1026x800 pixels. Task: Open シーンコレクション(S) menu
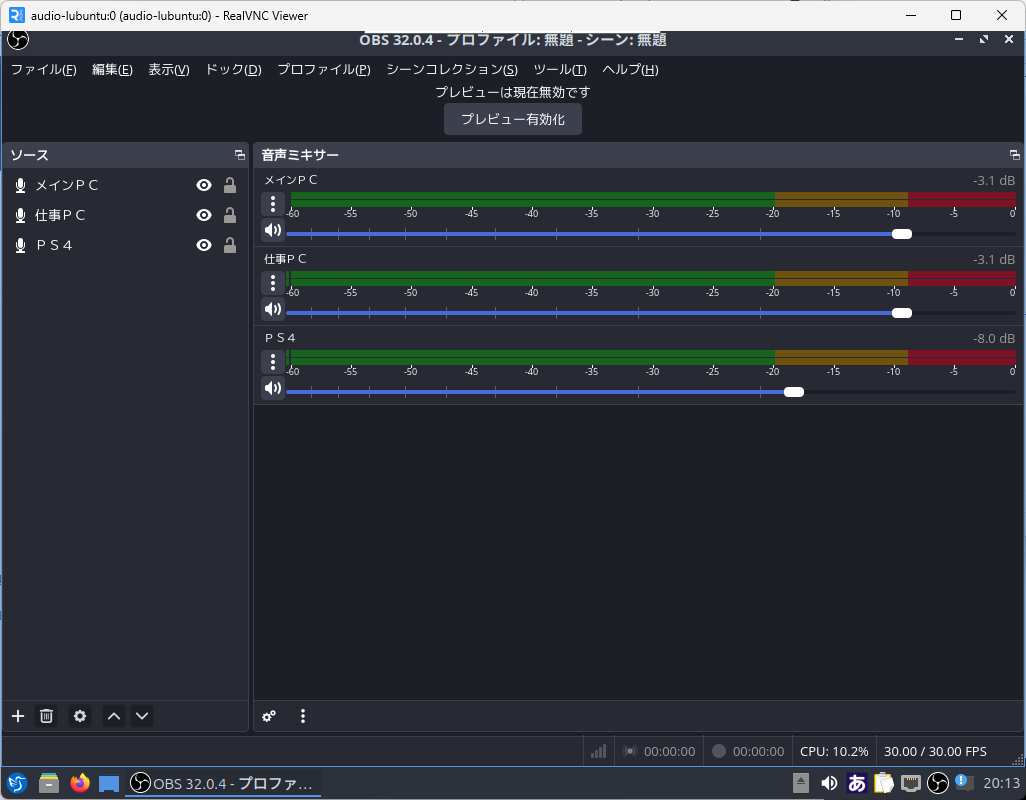coord(452,69)
